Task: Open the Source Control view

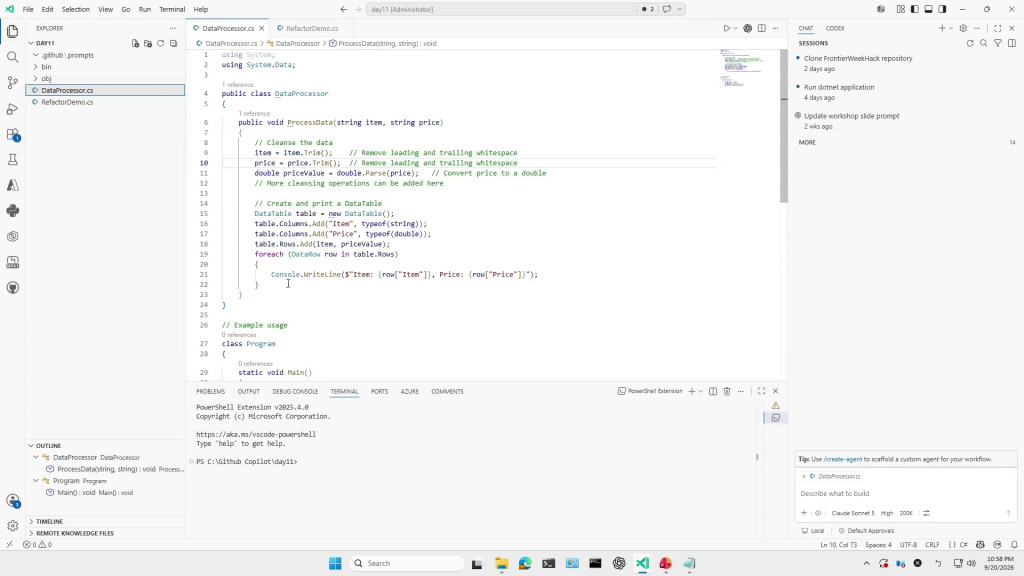Action: [x=12, y=82]
